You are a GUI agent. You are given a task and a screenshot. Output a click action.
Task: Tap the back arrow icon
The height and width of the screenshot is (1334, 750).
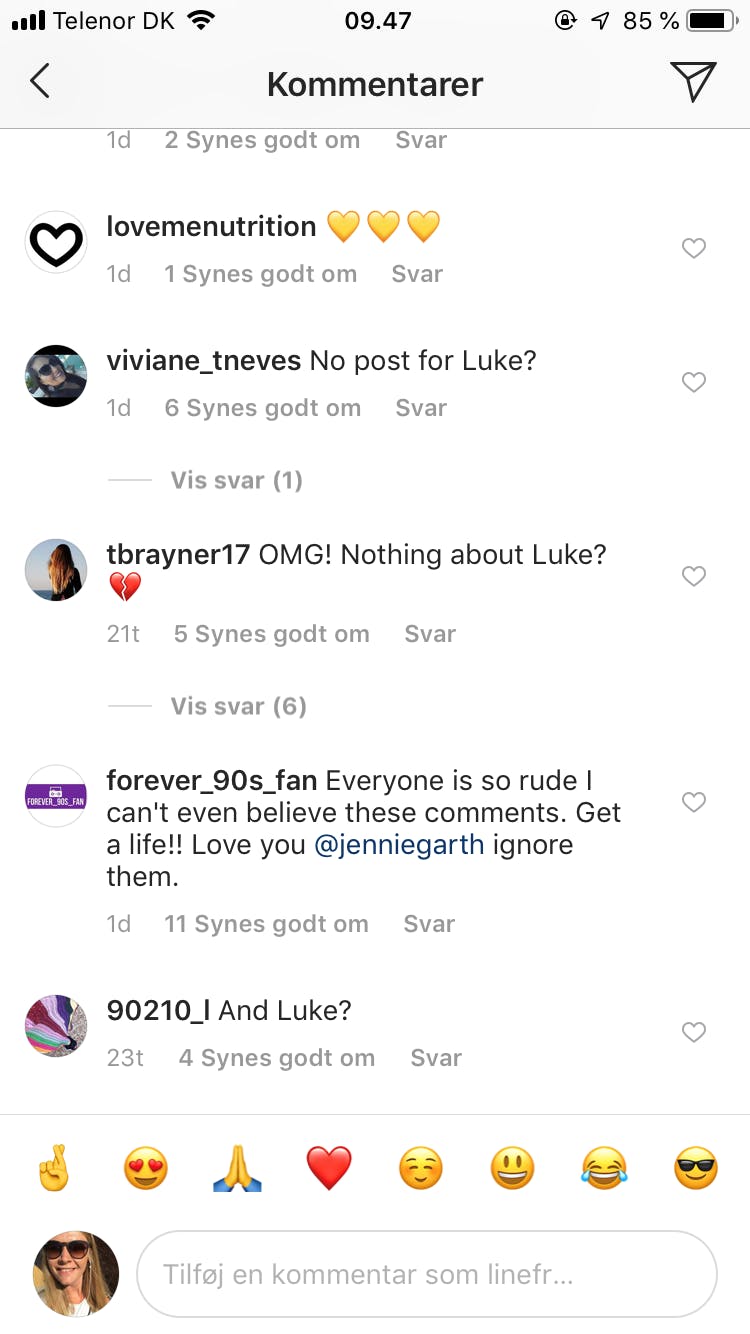point(40,82)
